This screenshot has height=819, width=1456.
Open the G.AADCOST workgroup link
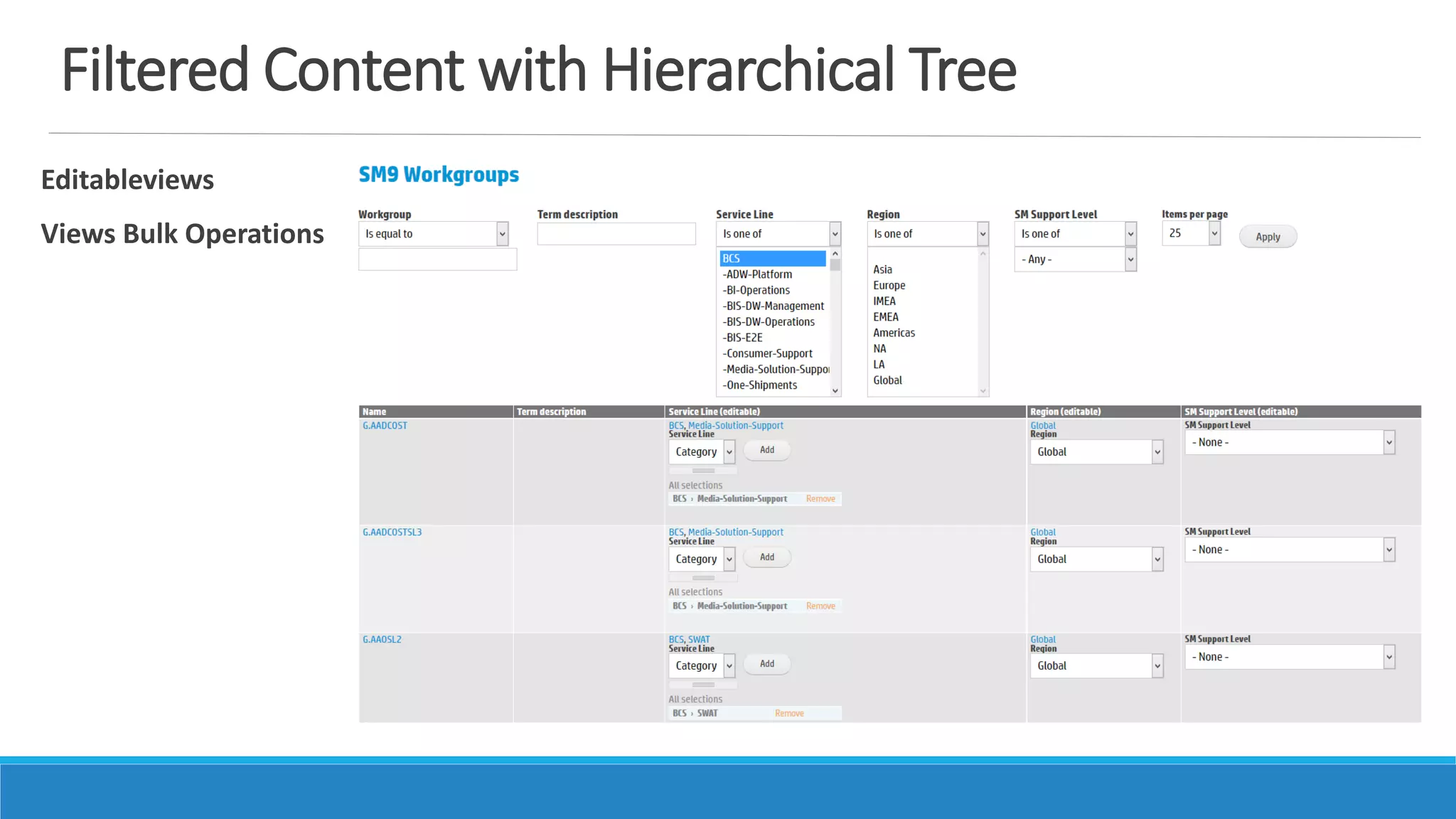coord(385,426)
